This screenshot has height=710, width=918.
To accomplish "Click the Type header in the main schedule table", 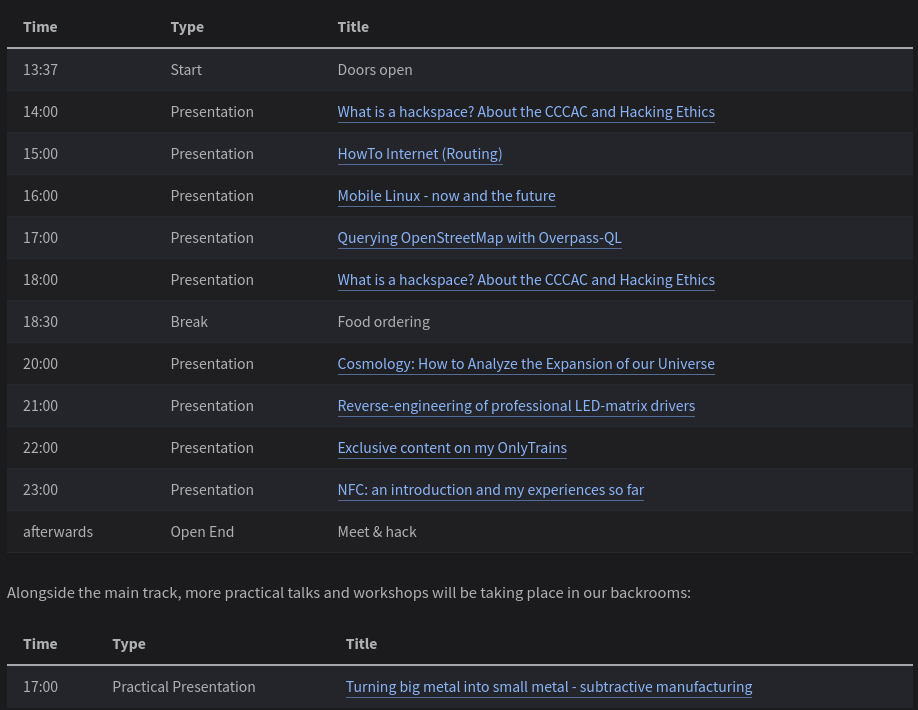I will coord(187,27).
